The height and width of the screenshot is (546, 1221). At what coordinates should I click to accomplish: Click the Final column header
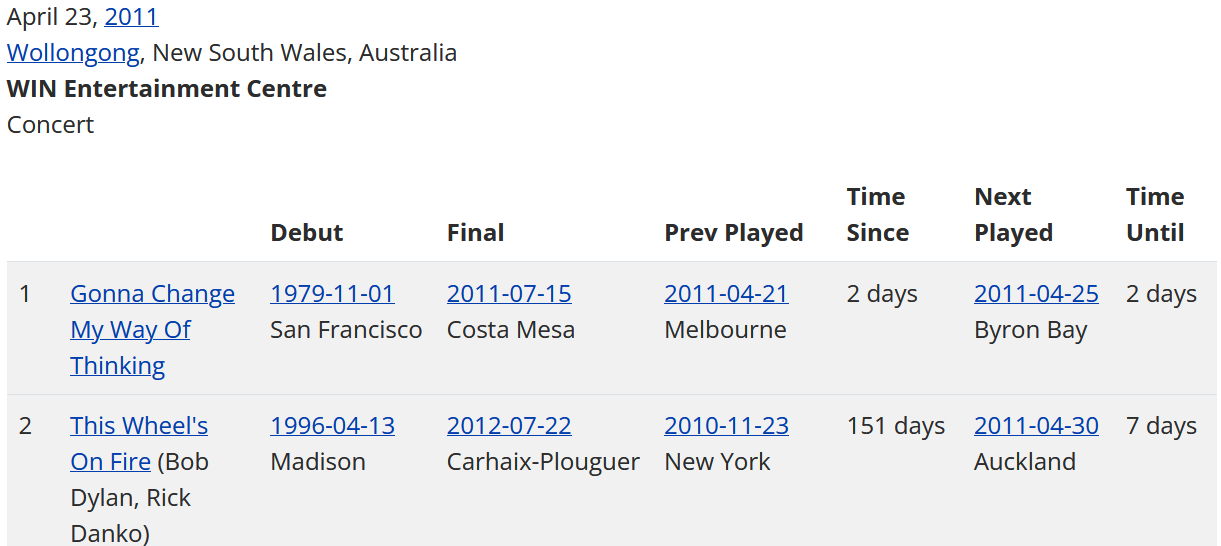coord(475,233)
